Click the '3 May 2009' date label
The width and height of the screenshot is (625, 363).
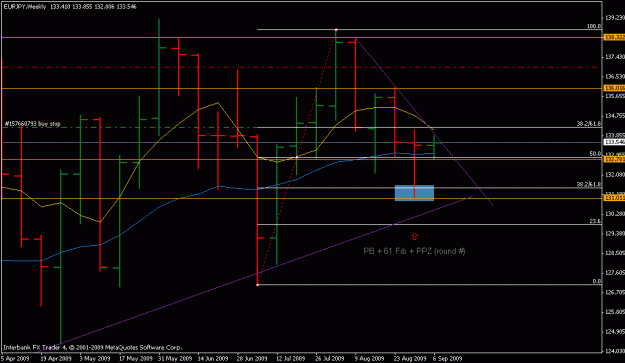[95, 358]
